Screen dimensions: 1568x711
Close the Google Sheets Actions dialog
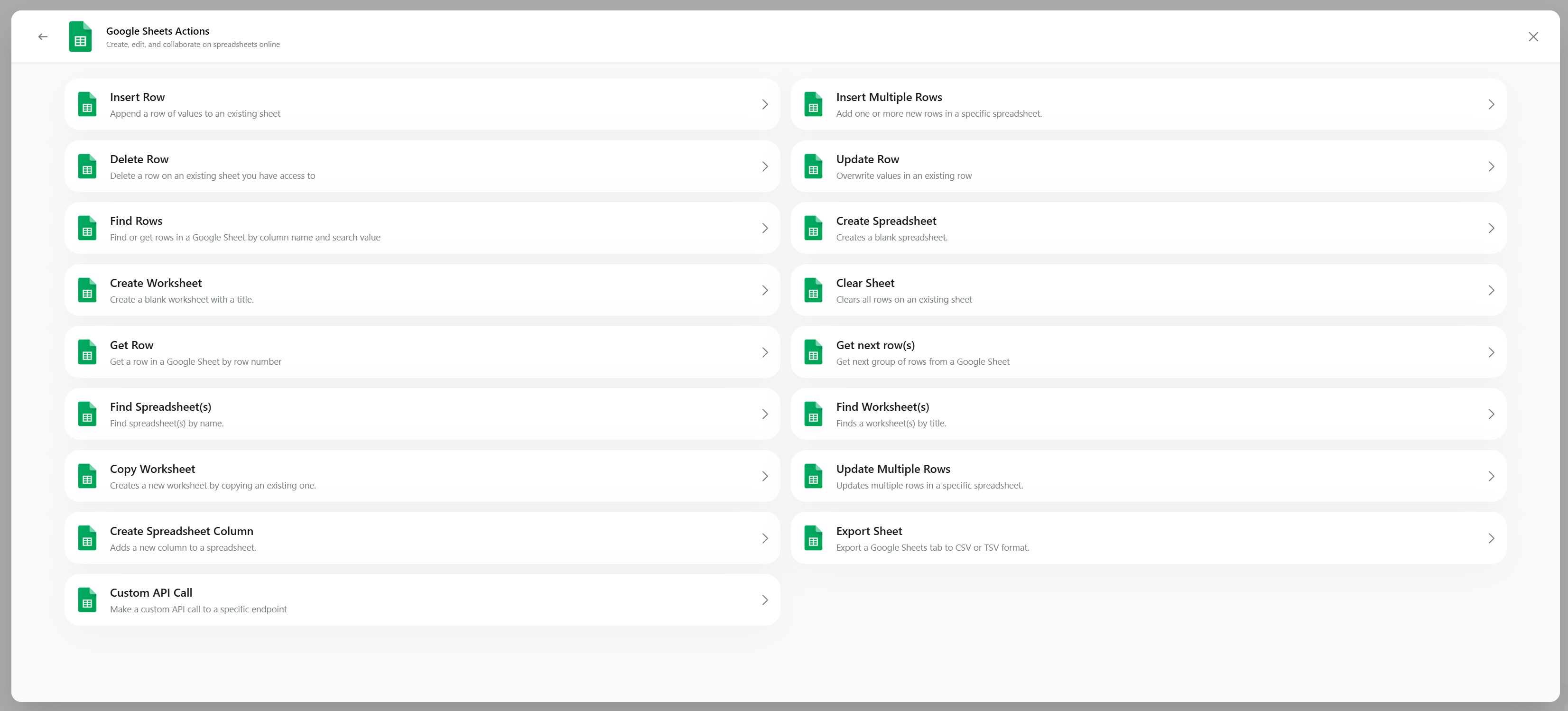(1533, 37)
